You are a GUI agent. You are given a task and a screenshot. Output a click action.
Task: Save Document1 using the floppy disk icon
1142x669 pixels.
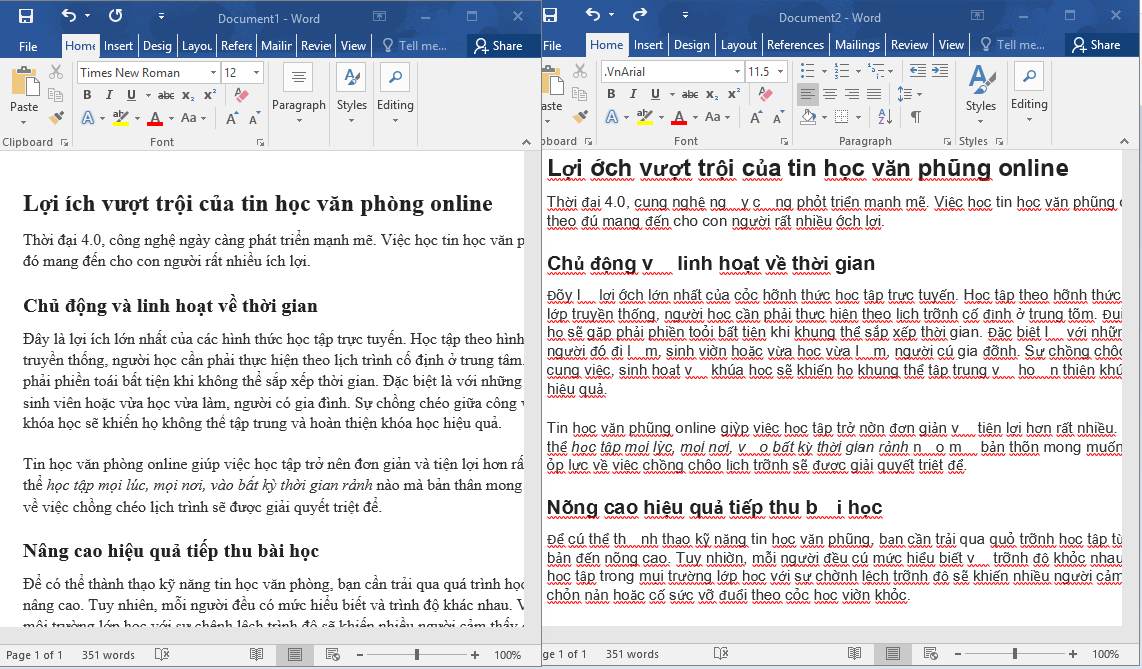[25, 16]
